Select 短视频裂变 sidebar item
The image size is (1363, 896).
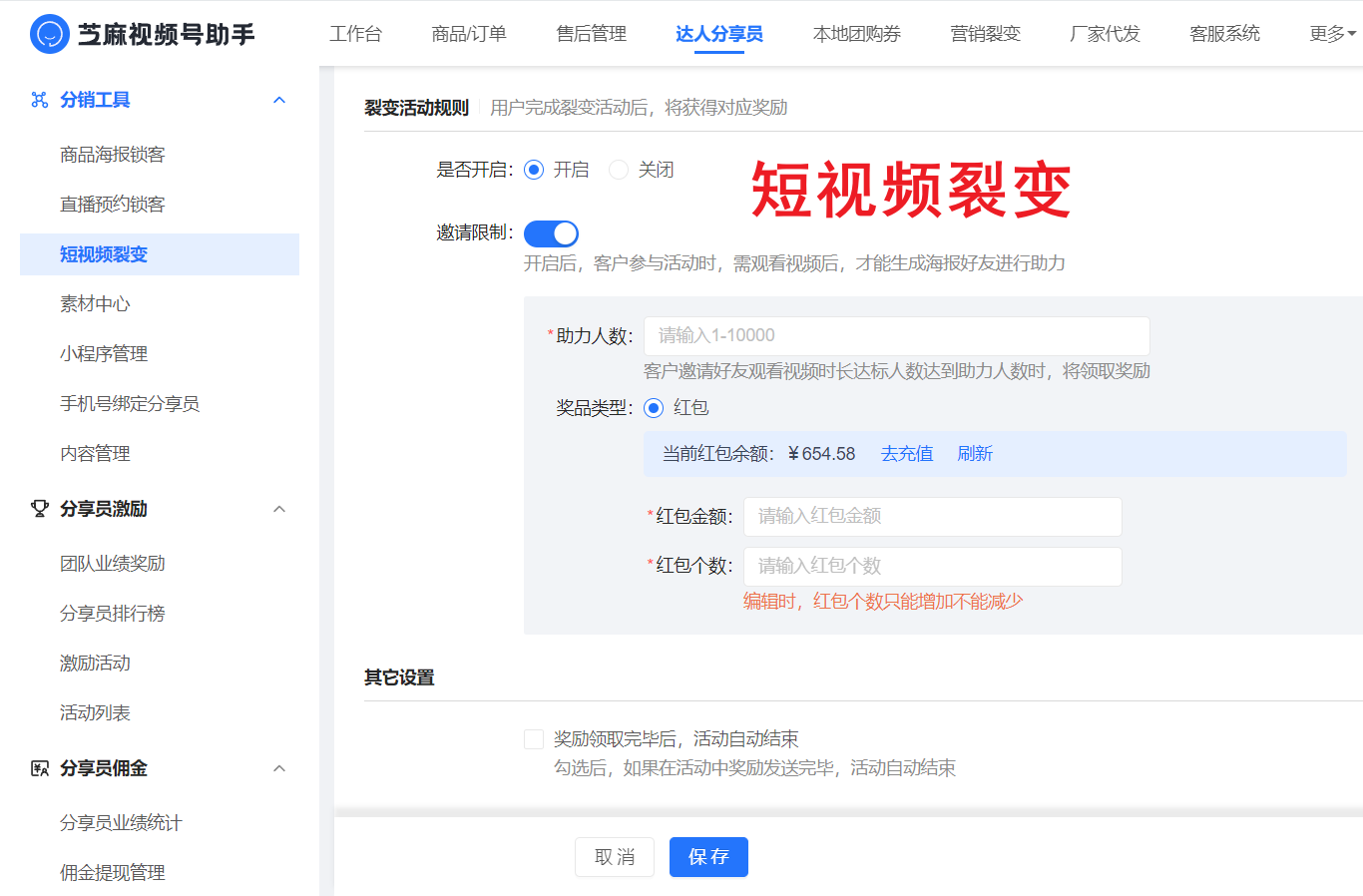tap(160, 254)
